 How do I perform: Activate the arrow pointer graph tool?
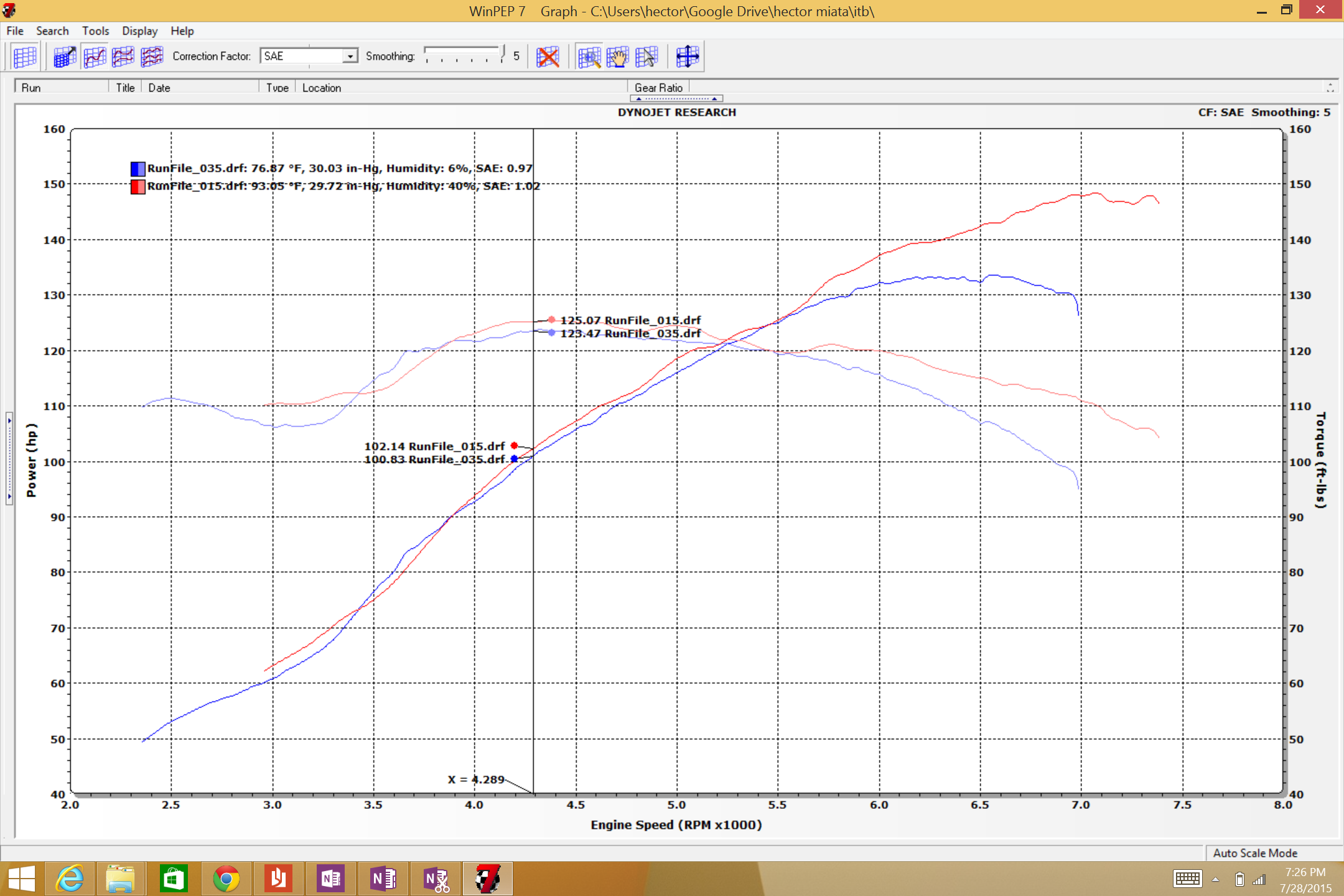click(647, 57)
